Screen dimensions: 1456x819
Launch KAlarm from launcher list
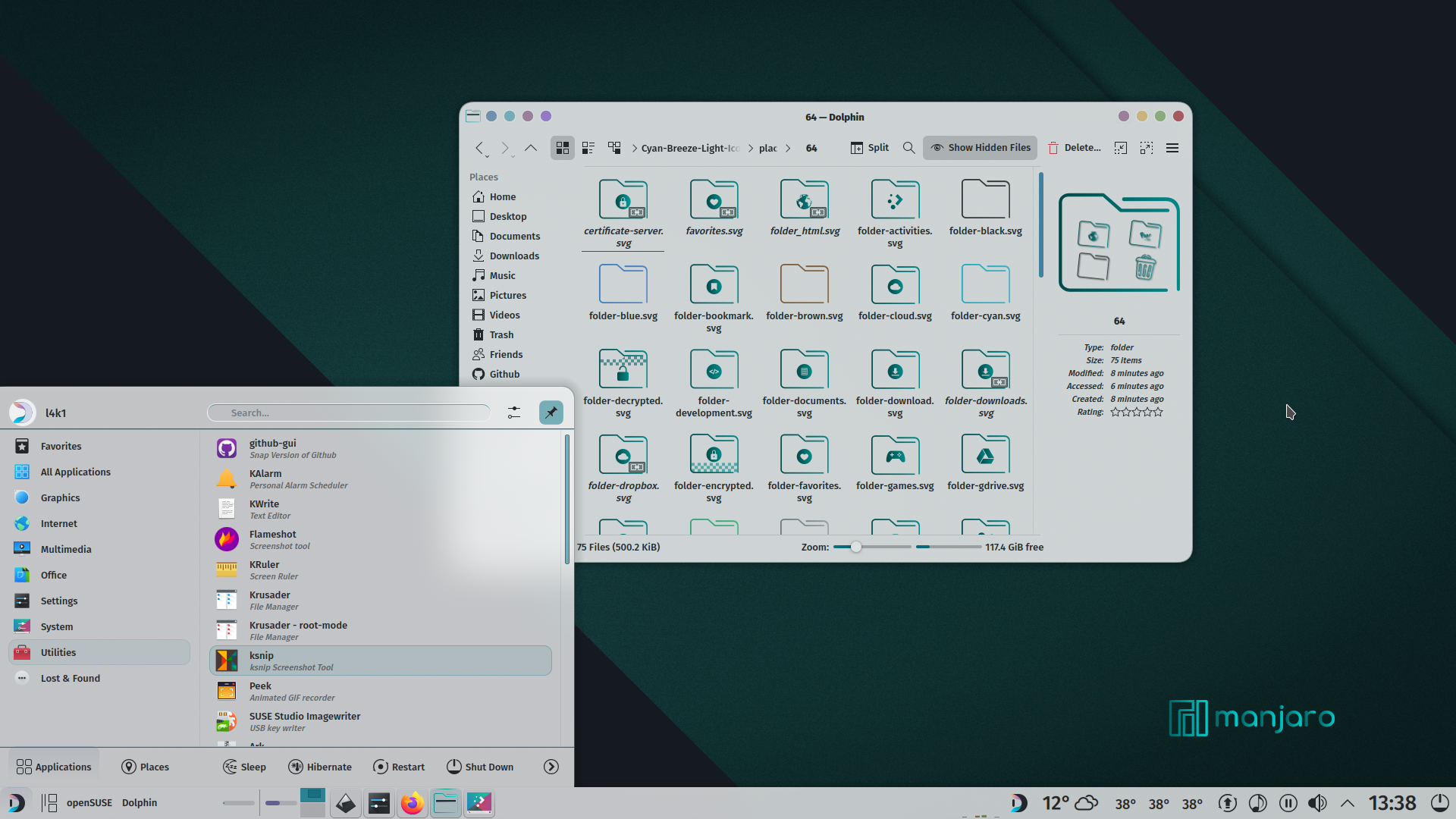[381, 479]
